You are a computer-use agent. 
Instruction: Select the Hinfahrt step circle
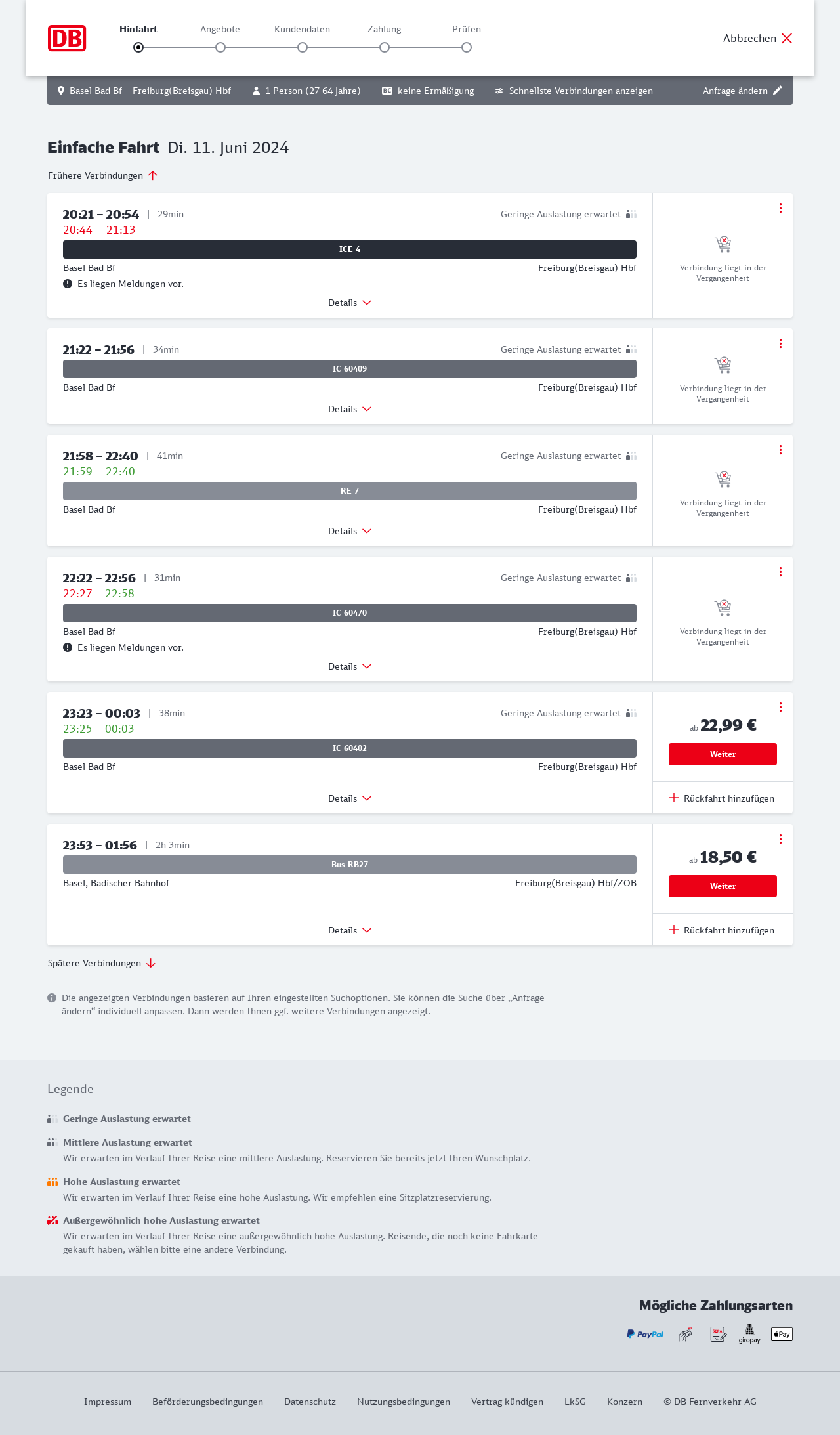click(x=138, y=47)
